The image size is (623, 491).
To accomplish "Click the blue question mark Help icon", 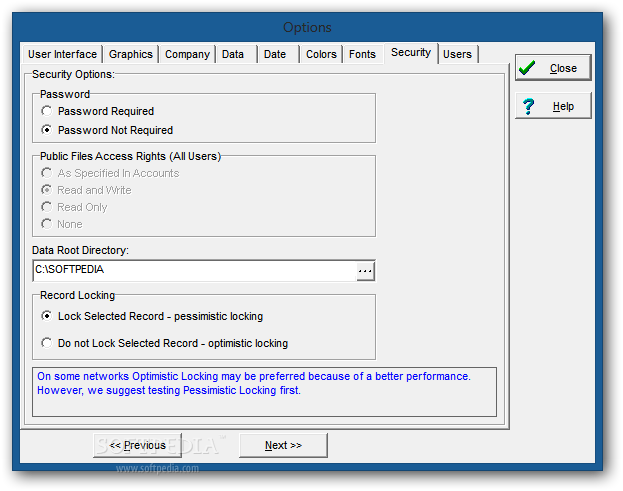I will tap(528, 106).
